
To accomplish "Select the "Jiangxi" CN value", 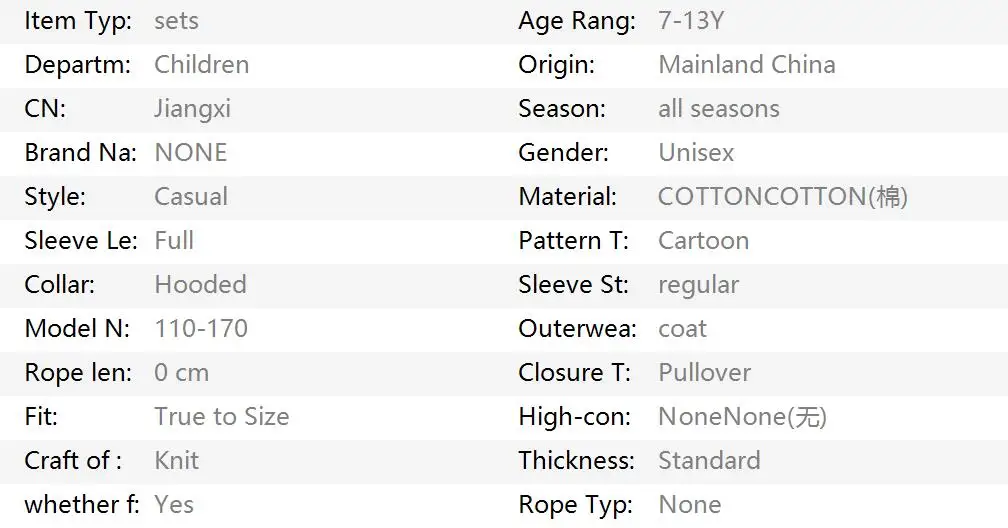I will (x=192, y=109).
